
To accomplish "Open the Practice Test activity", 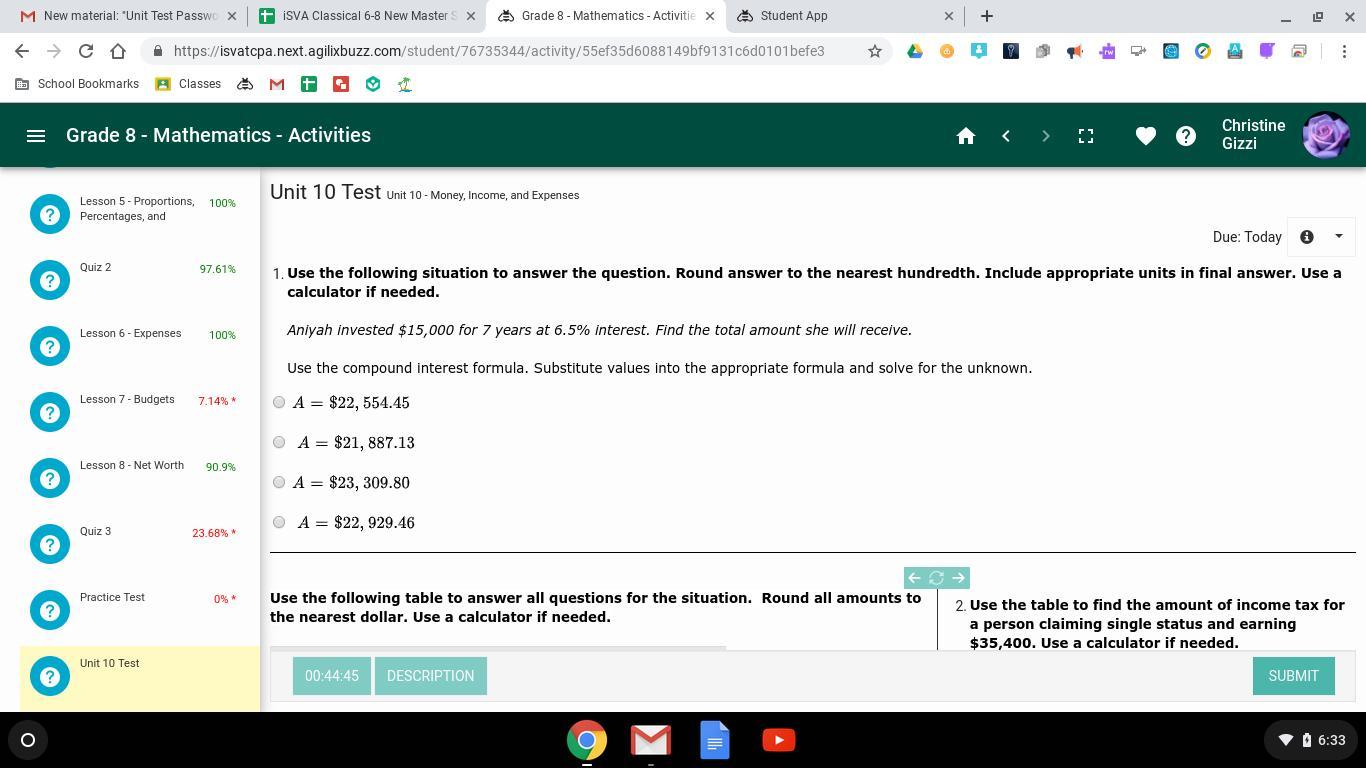I will coord(140,610).
